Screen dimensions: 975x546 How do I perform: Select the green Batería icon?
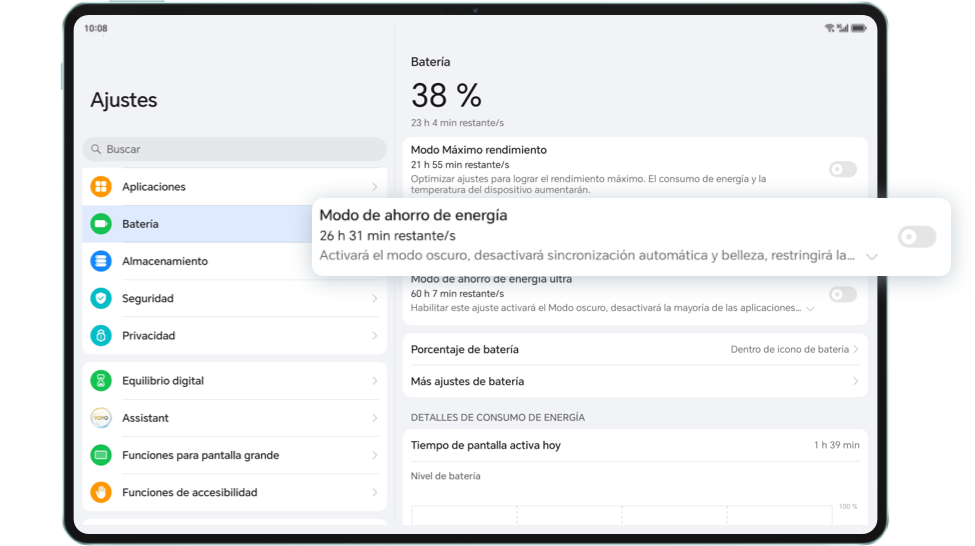click(101, 224)
